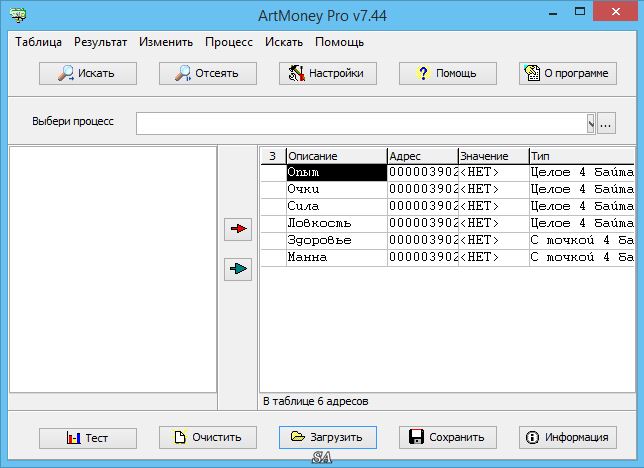The height and width of the screenshot is (468, 644).
Task: Click the red arrow transfer button
Action: tap(238, 228)
